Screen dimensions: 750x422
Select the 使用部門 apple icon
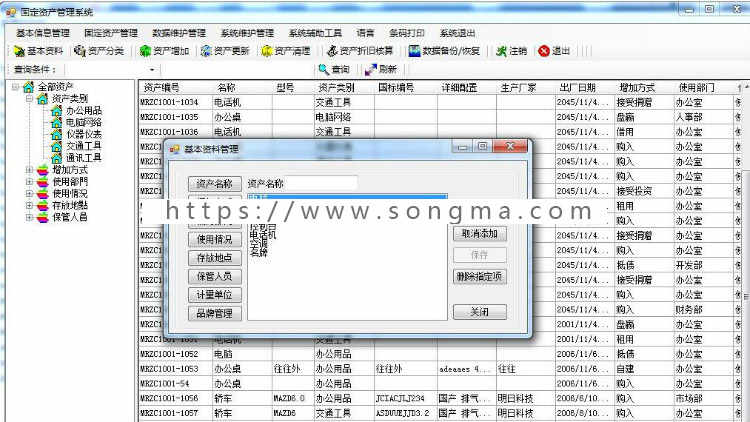(43, 182)
